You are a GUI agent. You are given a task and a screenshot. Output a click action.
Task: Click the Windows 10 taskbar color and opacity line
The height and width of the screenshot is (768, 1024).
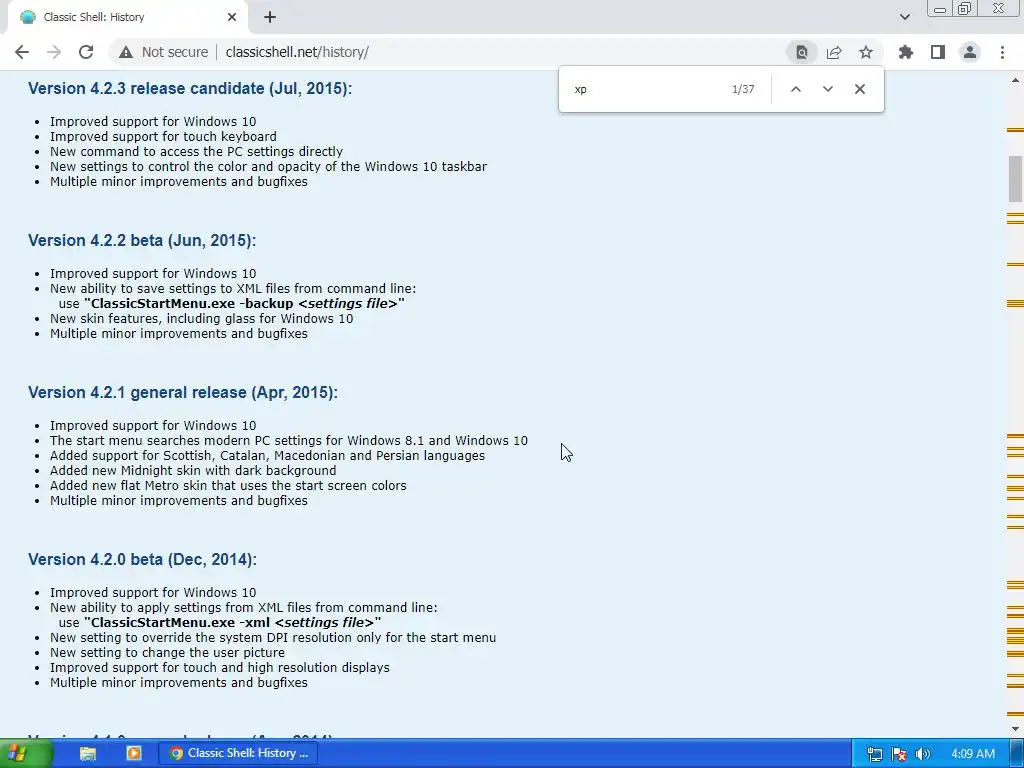pyautogui.click(x=268, y=167)
